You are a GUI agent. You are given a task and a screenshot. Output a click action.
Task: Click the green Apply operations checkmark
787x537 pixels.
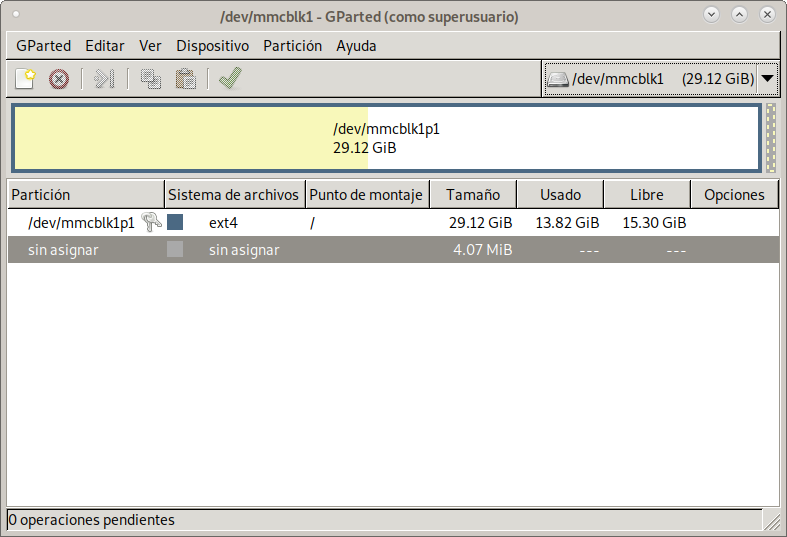tap(230, 78)
